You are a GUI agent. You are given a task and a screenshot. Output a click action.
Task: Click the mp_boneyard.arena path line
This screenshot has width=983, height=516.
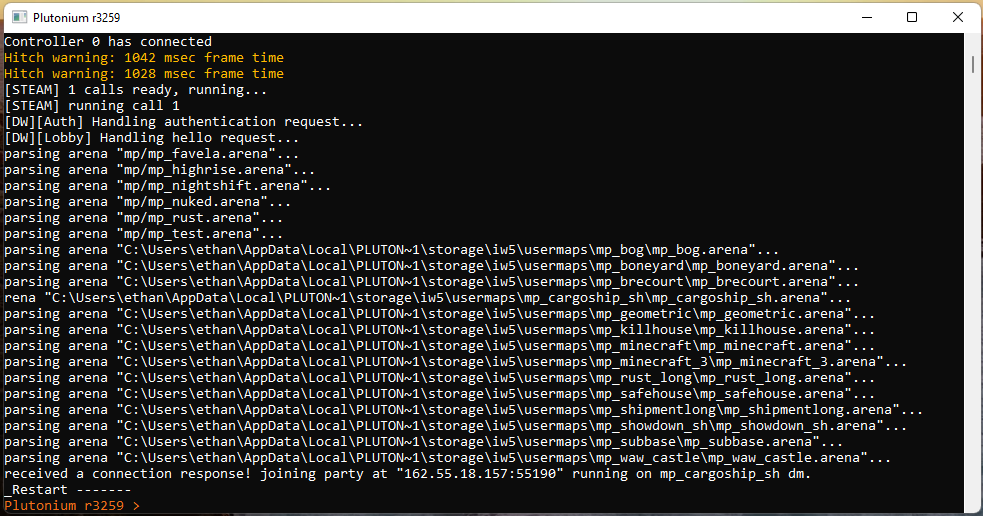pos(431,265)
